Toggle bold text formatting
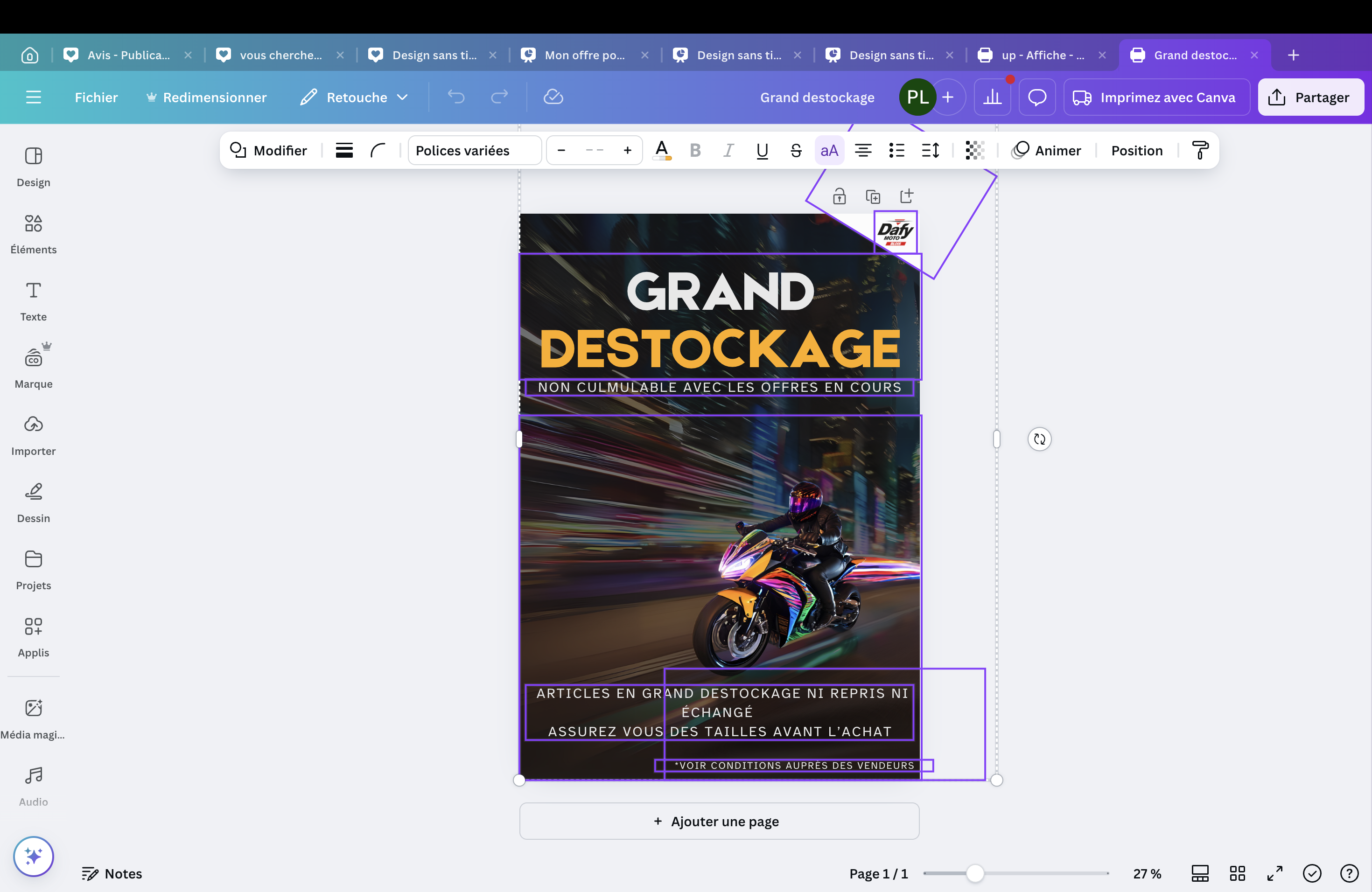Viewport: 1372px width, 892px height. click(x=695, y=150)
